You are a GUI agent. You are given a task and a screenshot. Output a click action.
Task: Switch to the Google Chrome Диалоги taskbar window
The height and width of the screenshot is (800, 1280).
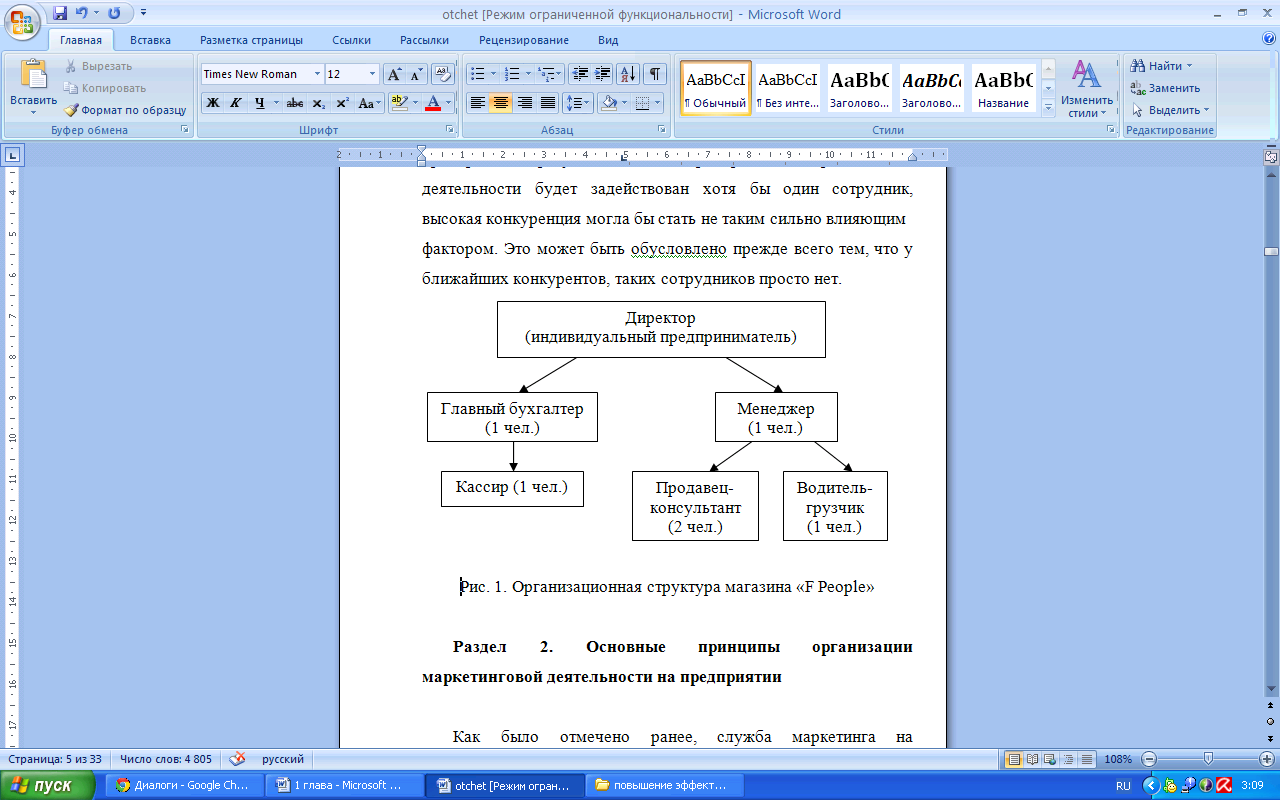click(184, 786)
